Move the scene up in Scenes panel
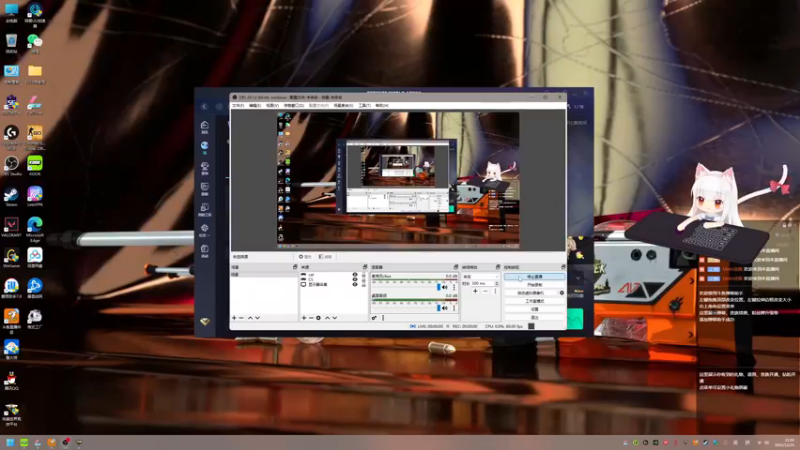Viewport: 800px width, 450px height. [250, 318]
